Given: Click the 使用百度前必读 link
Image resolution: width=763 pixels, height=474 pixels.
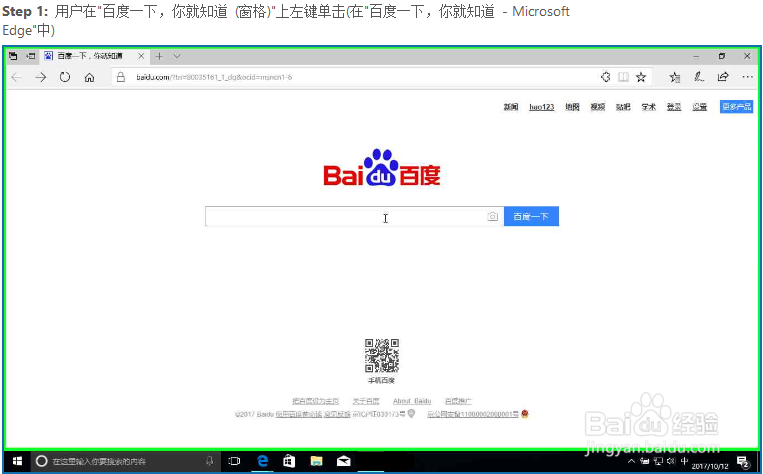Looking at the screenshot, I should [x=299, y=414].
